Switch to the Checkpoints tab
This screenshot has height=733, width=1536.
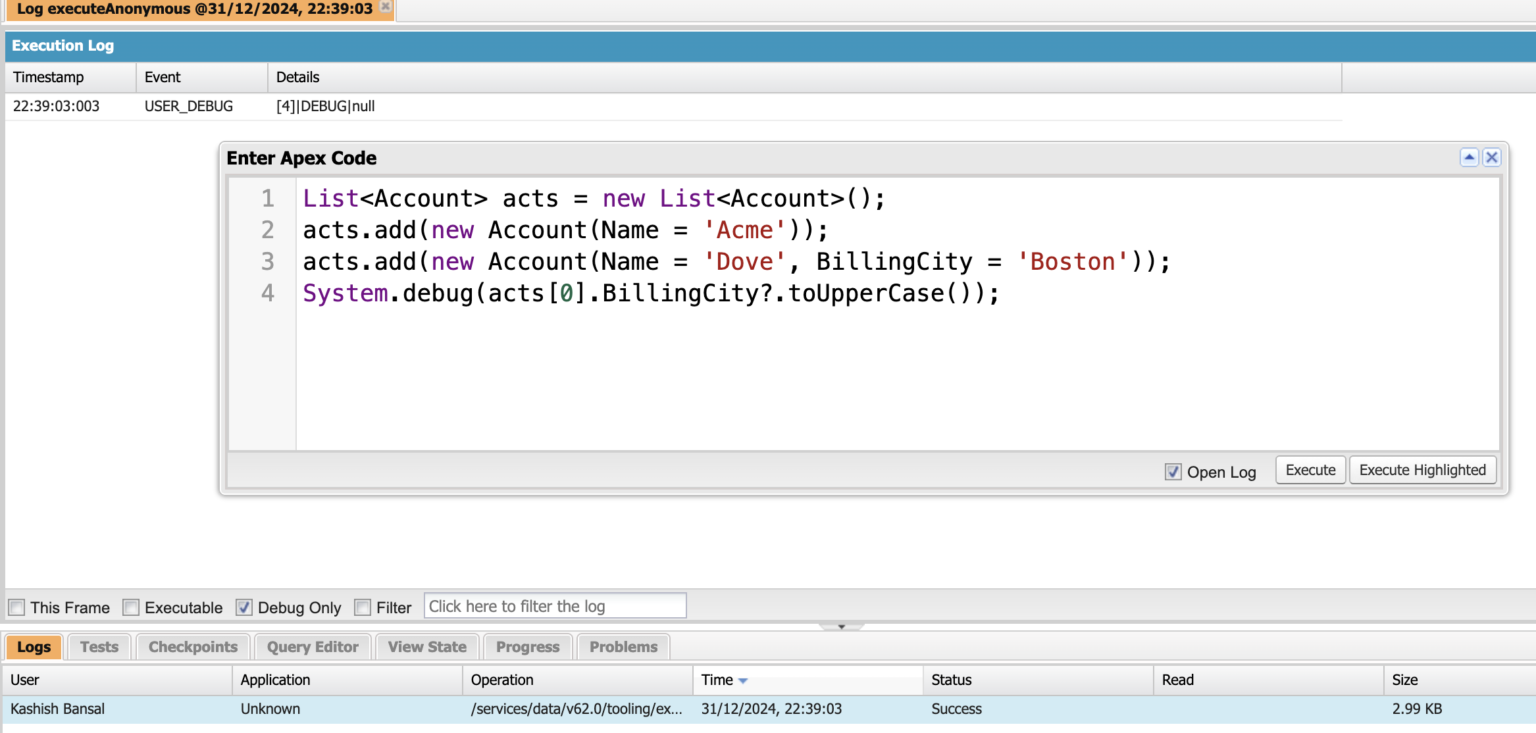pos(192,646)
